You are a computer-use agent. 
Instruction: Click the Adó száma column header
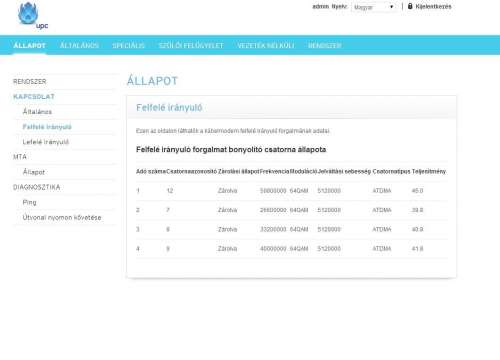pyautogui.click(x=151, y=171)
